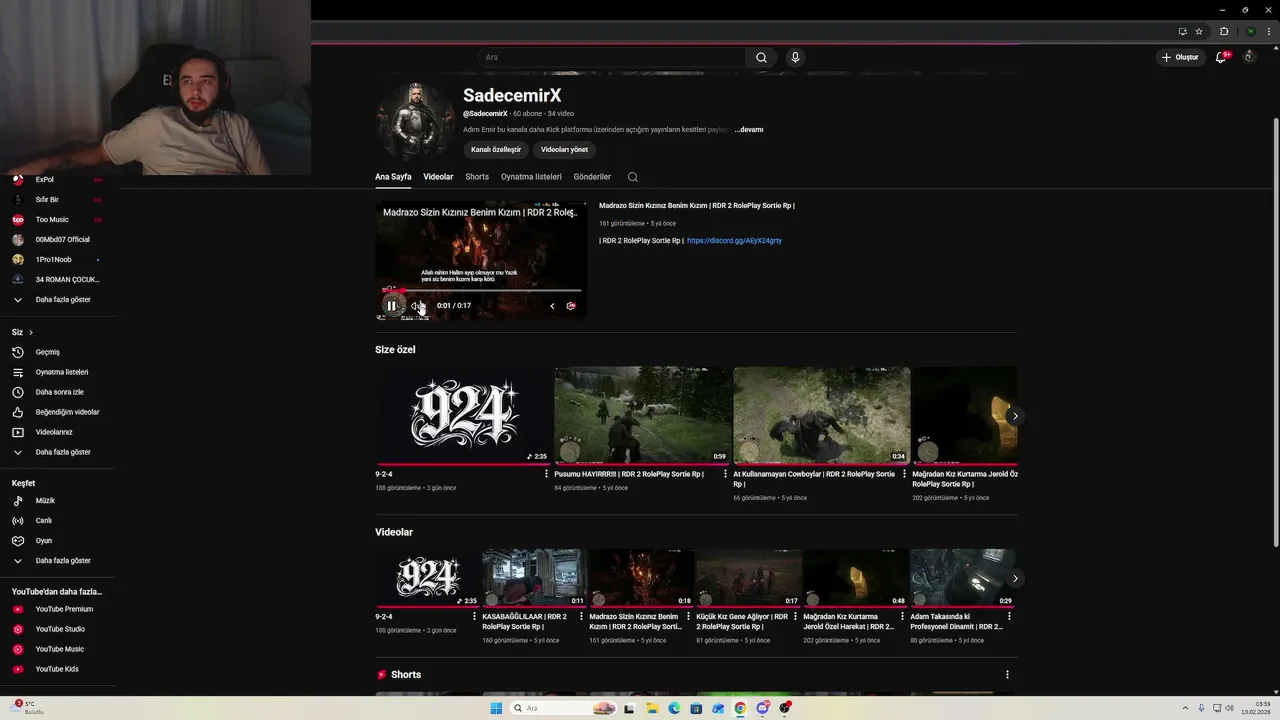Open YouTube Studio sidebar link

pyautogui.click(x=58, y=629)
